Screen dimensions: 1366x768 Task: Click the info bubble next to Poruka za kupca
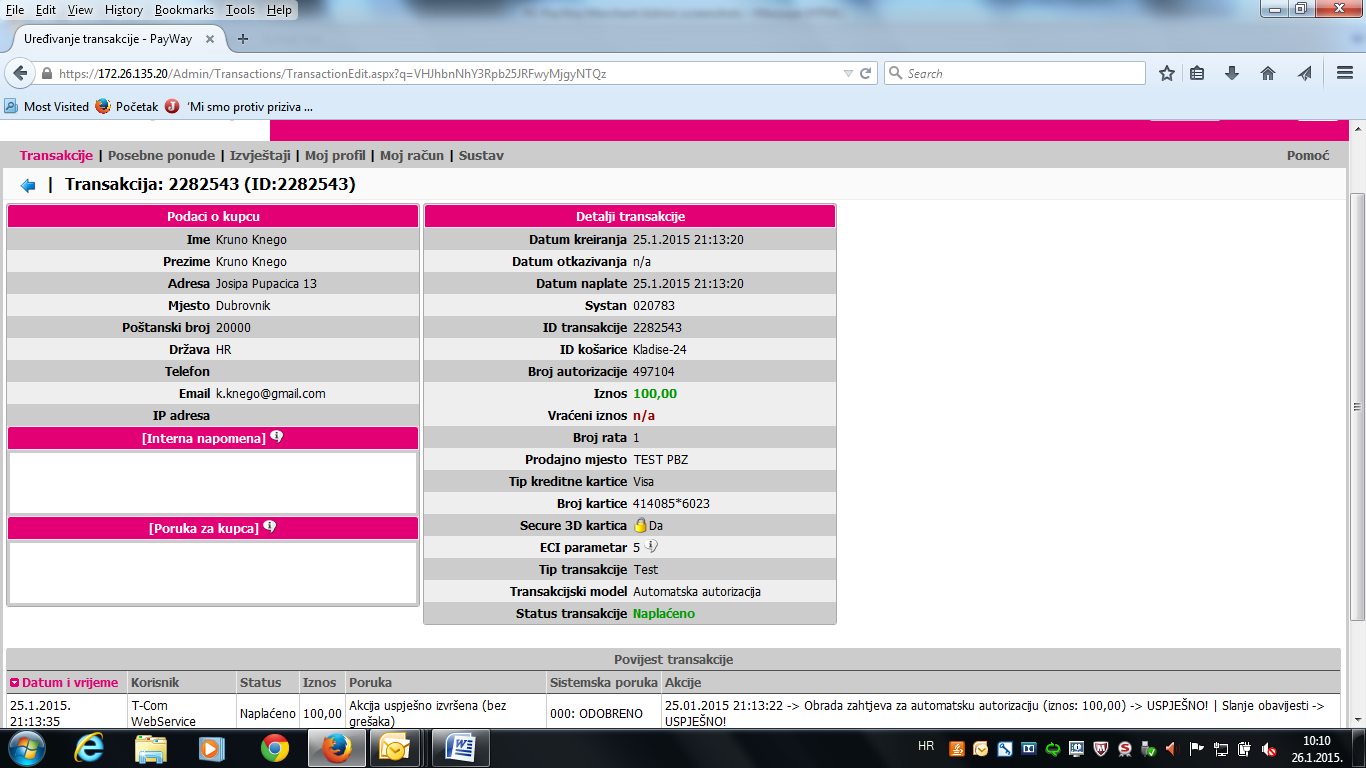coord(270,527)
